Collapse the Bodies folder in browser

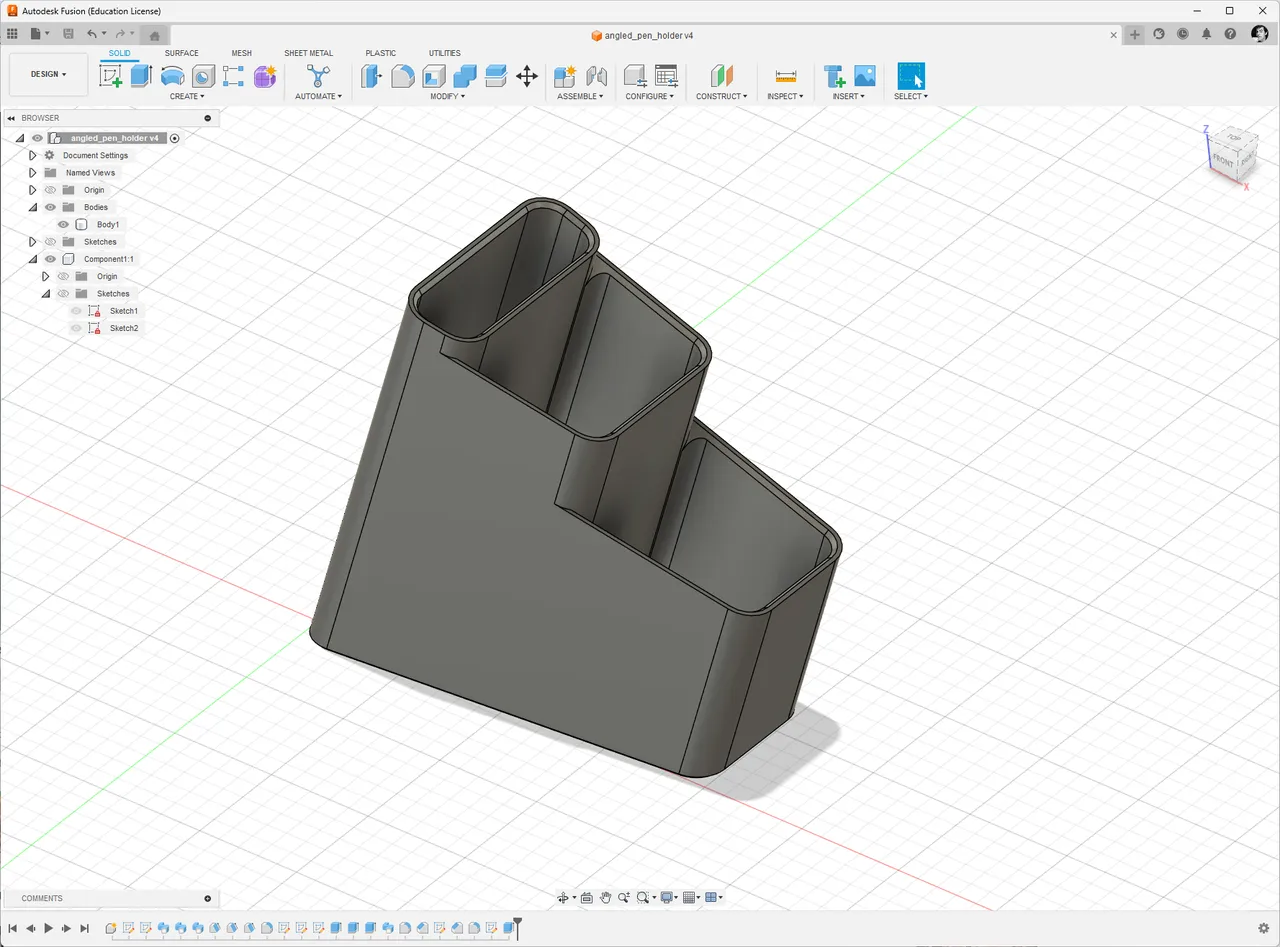[x=33, y=207]
